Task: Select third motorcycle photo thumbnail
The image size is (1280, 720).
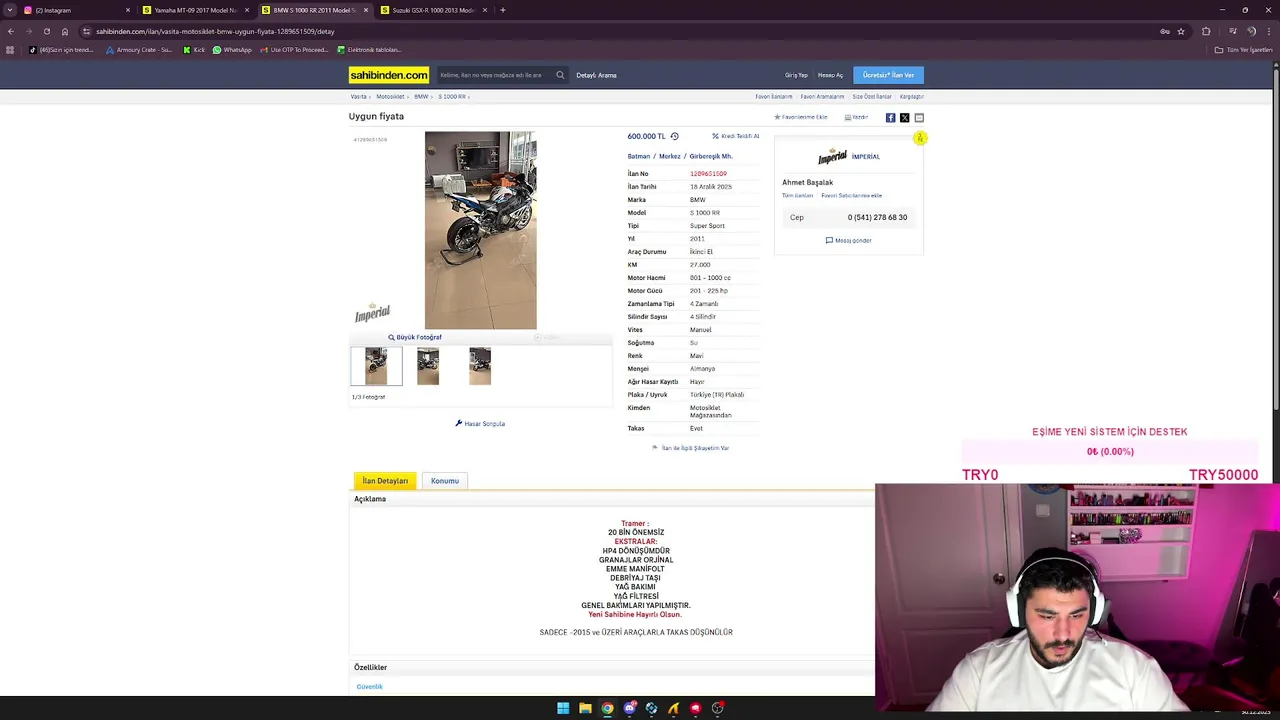Action: click(x=480, y=366)
